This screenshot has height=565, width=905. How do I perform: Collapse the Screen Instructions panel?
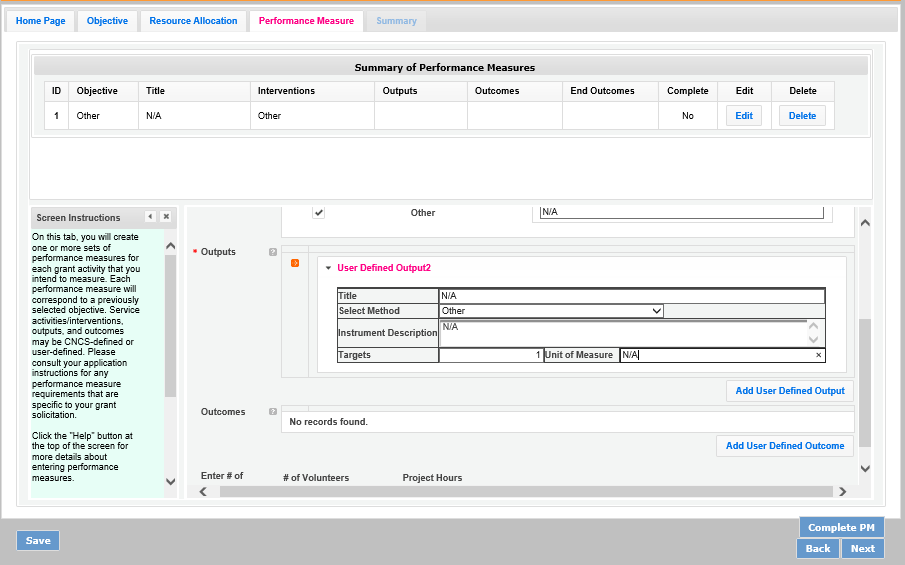pyautogui.click(x=150, y=217)
